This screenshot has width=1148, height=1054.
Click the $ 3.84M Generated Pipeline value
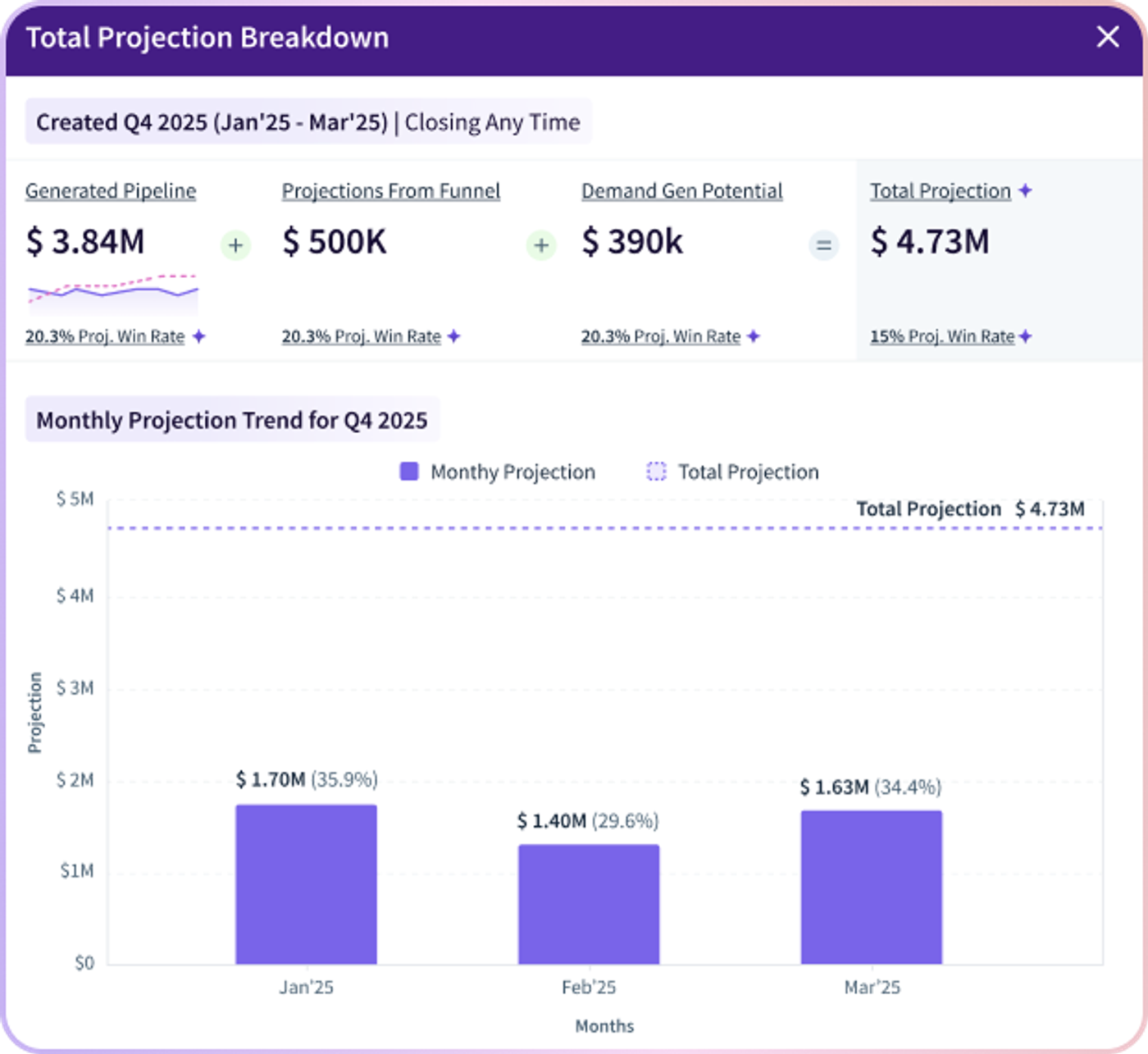(85, 242)
